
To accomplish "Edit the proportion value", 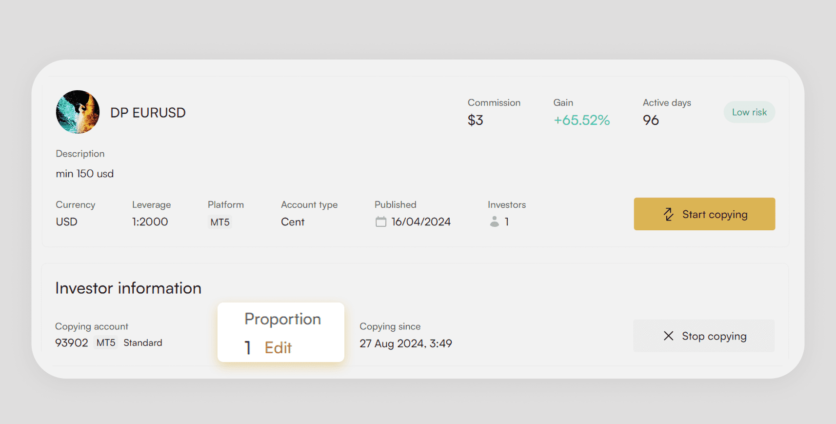I will click(278, 348).
